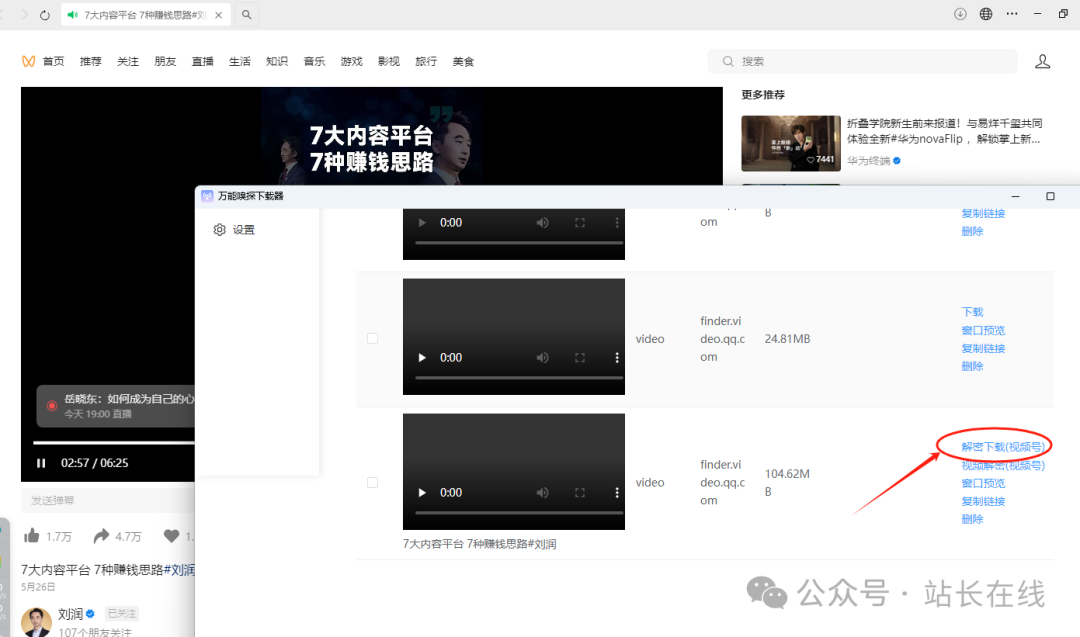Click 解密下载(视频号) for the 104.62MB video
This screenshot has height=637, width=1080.
pyautogui.click(x=1003, y=447)
